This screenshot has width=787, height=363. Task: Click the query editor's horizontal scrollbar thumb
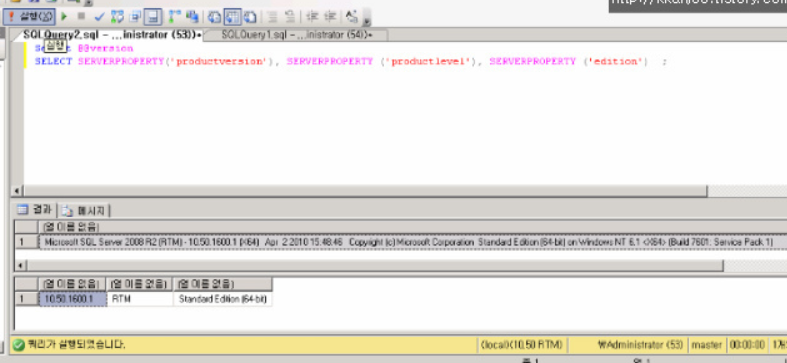[x=365, y=191]
